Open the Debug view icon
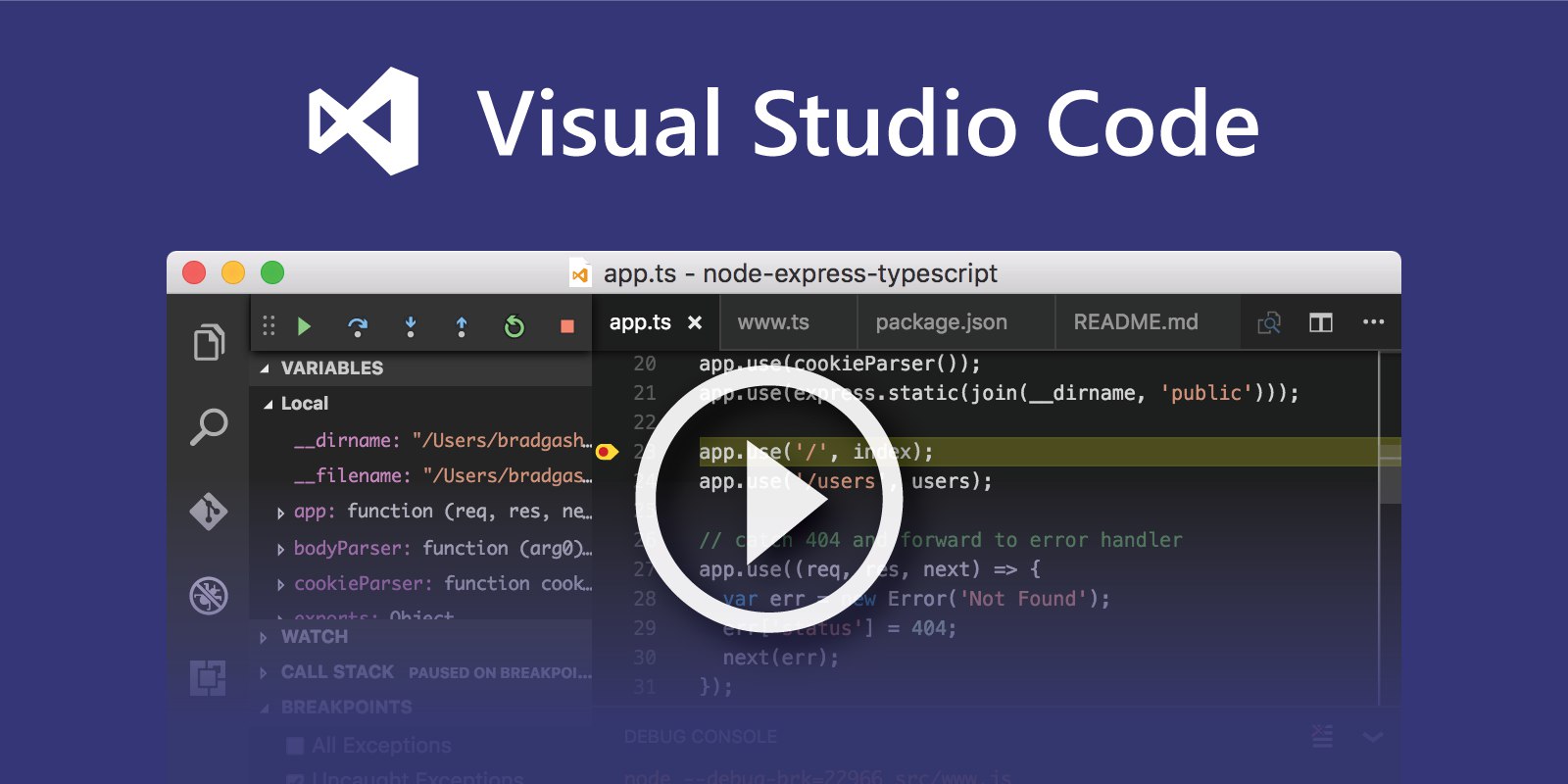 [x=209, y=595]
